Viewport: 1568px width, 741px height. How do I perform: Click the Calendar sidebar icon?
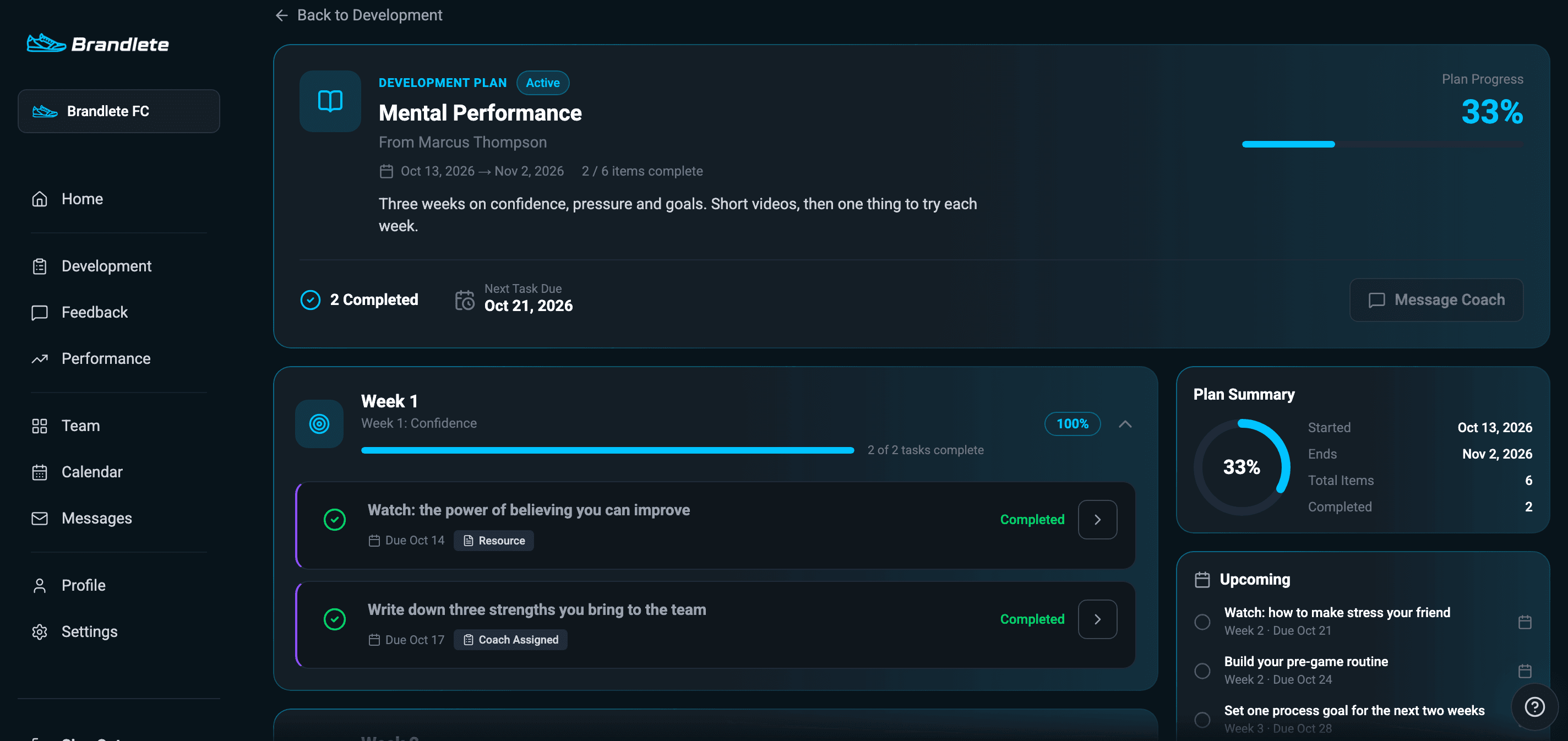pos(40,472)
